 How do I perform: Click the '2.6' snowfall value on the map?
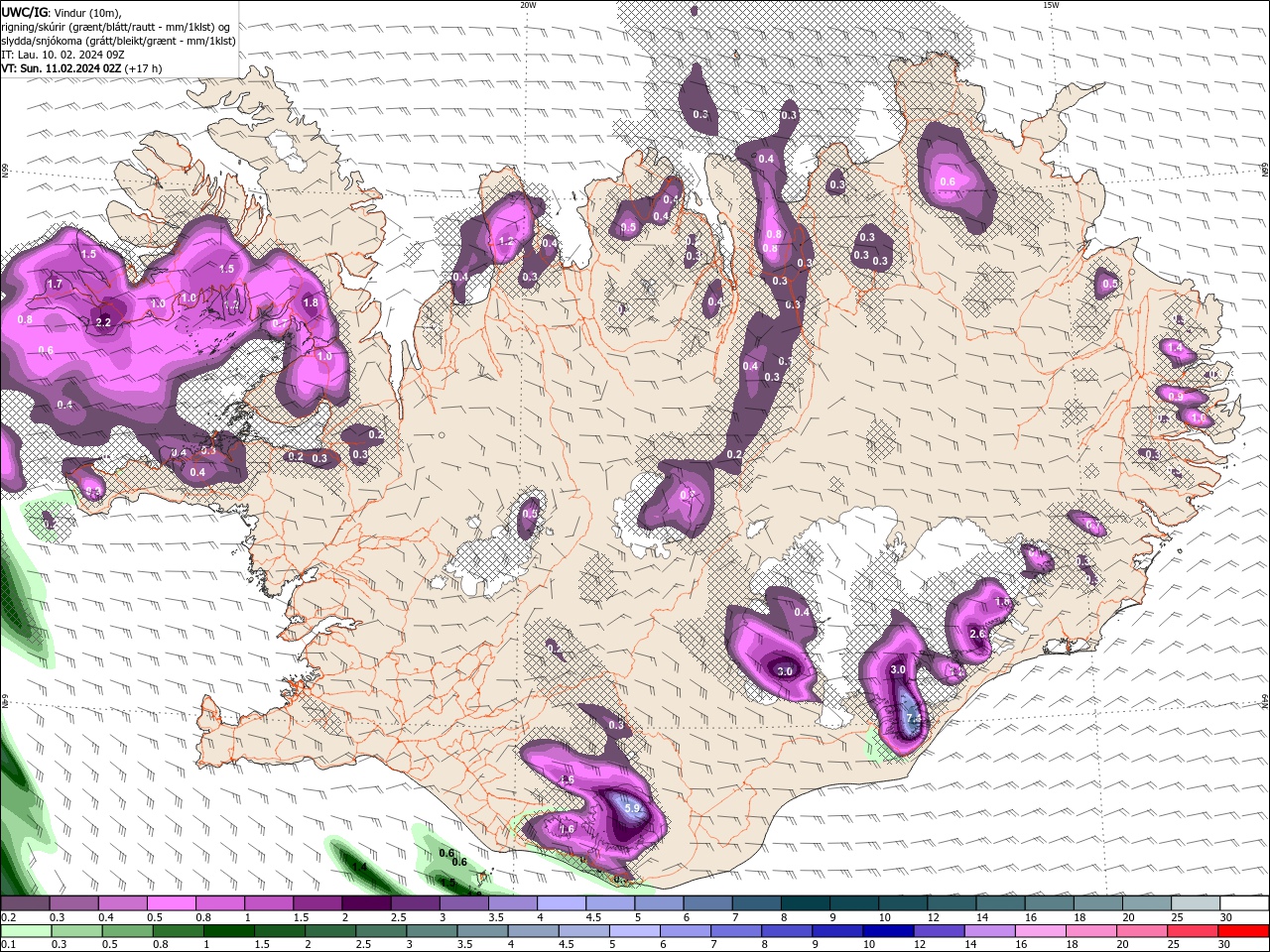click(x=977, y=634)
